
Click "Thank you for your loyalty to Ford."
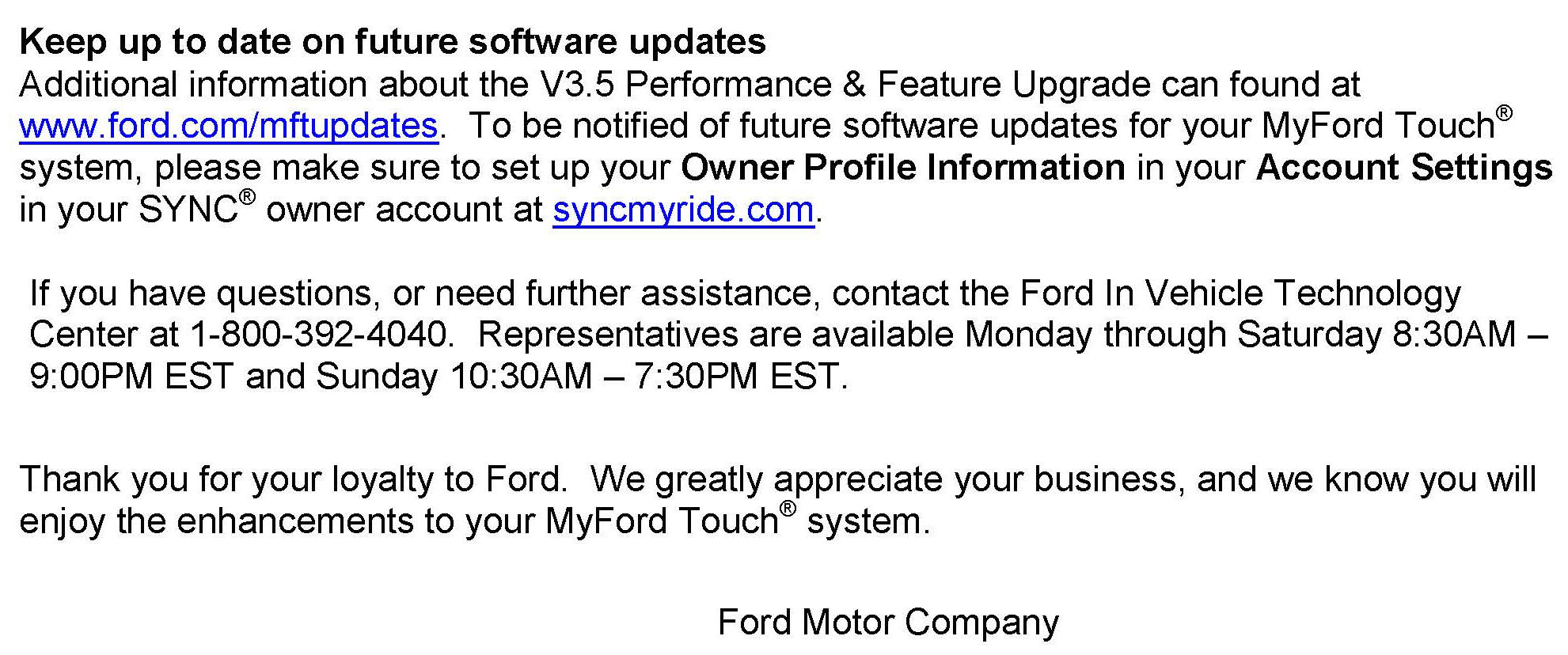294,480
